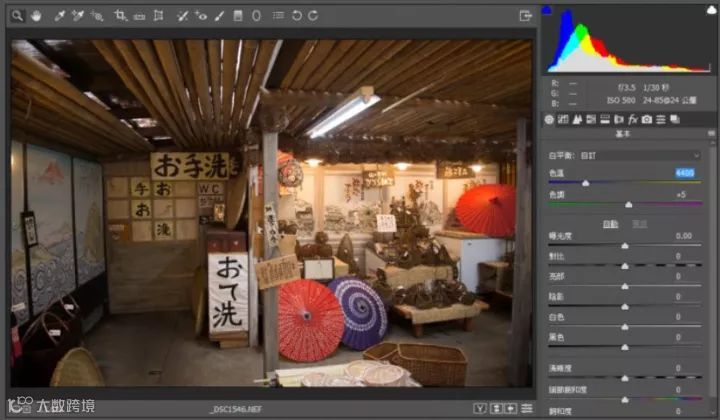Open the Split Toning panel tab
Image resolution: width=720 pixels, height=420 pixels.
(x=605, y=119)
